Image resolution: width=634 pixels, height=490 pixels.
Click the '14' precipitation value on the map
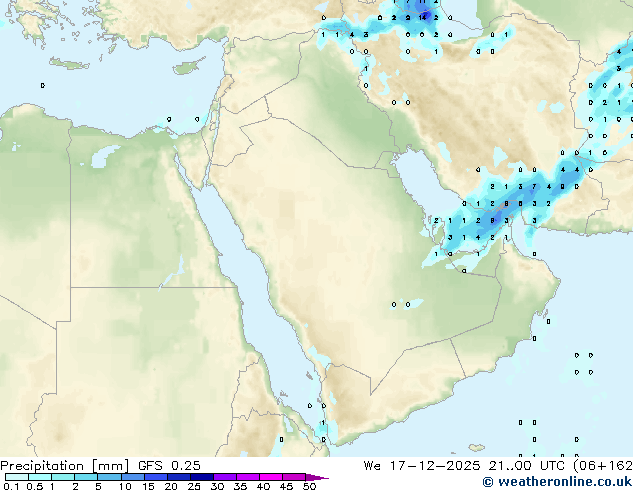pos(422,17)
